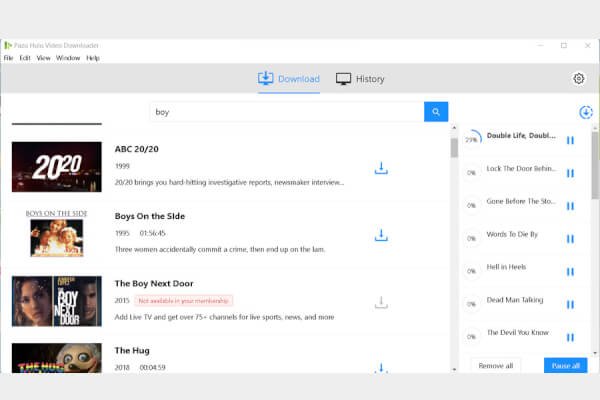Click into the search field containing 'boy'

[287, 112]
